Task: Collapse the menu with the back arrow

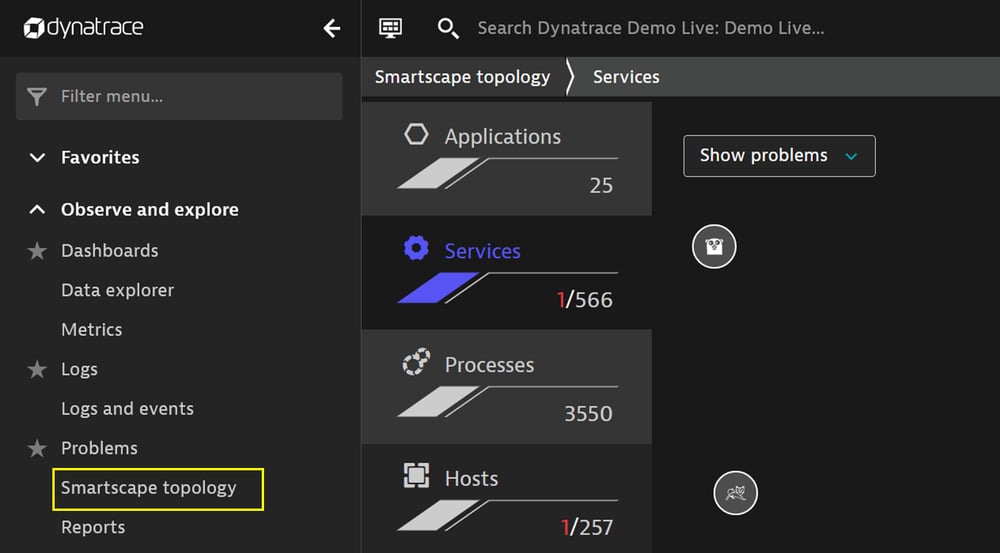Action: click(332, 28)
